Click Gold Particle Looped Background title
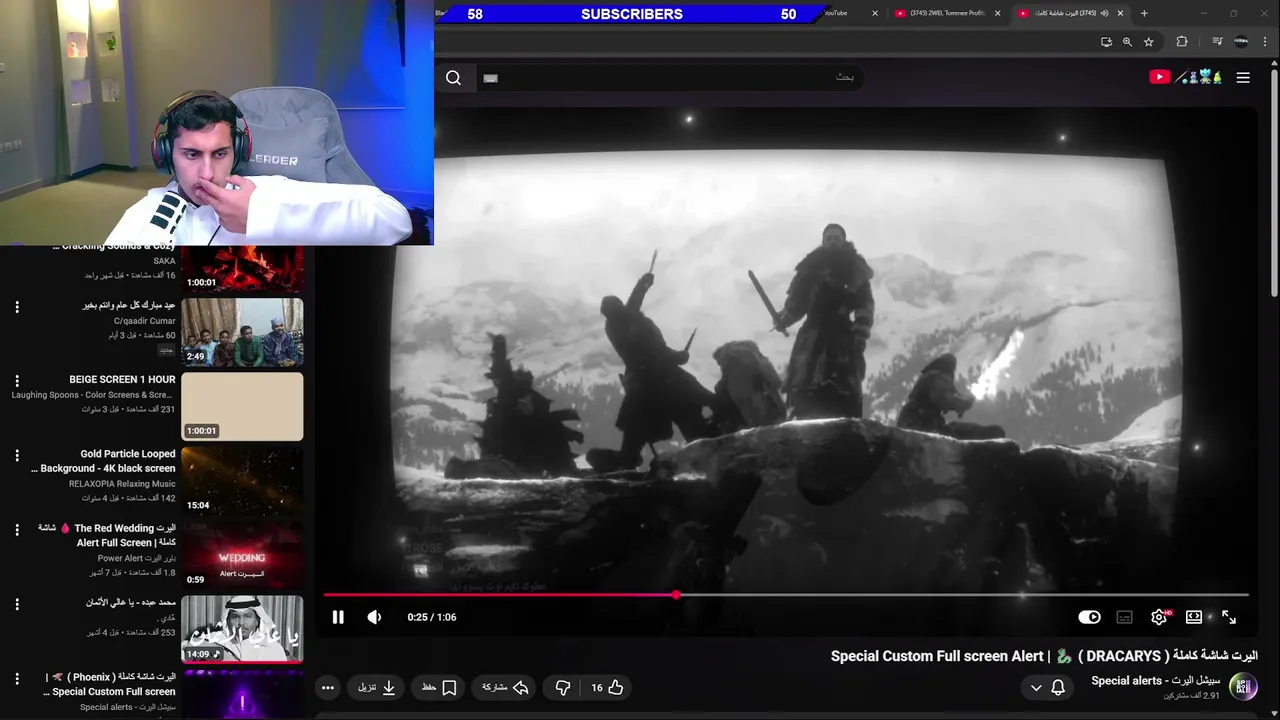Image resolution: width=1280 pixels, height=720 pixels. coord(103,461)
